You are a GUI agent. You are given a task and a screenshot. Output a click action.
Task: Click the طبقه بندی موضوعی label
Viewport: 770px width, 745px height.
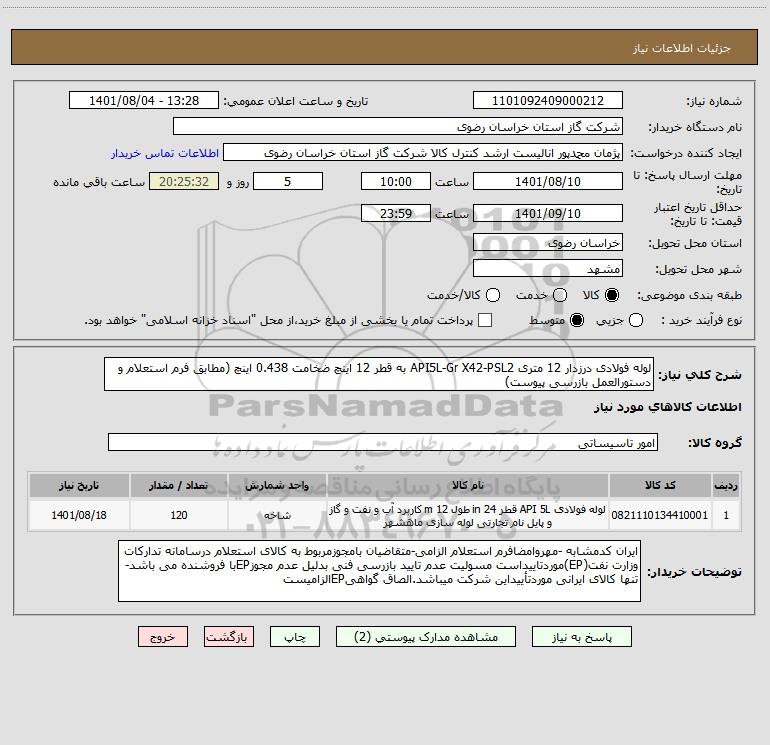pyautogui.click(x=689, y=295)
